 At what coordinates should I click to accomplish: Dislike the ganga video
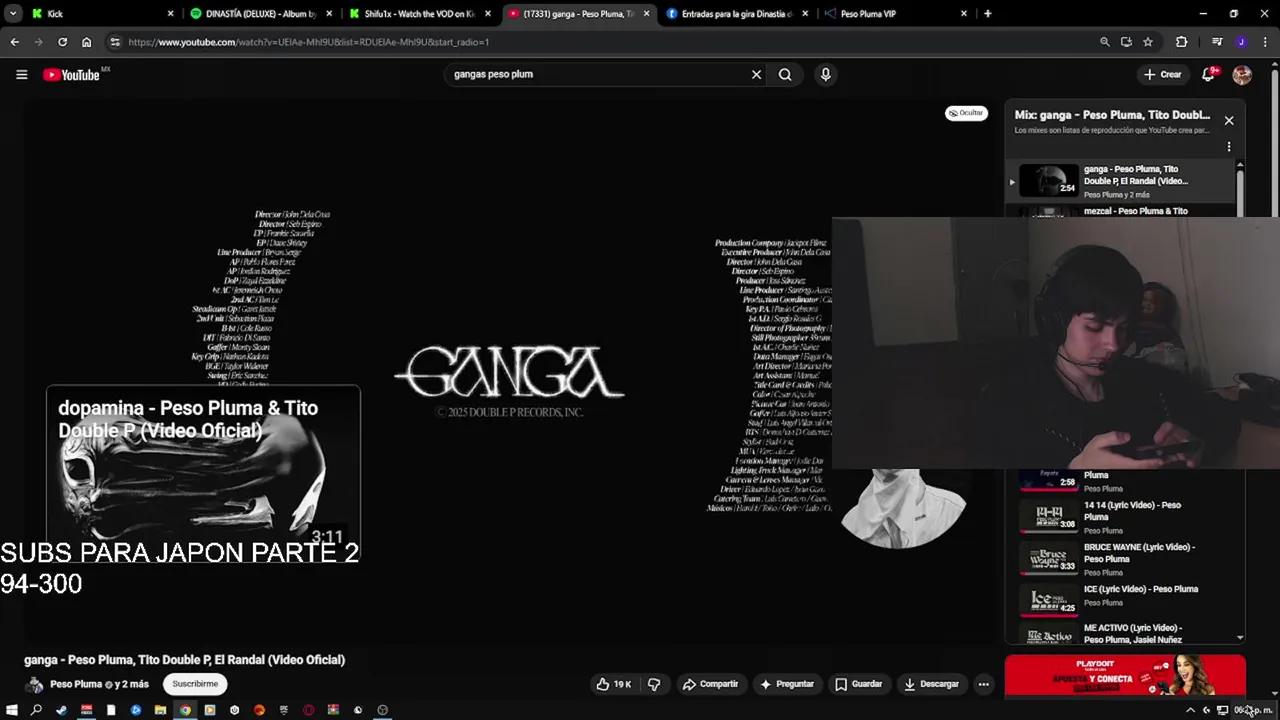(654, 684)
